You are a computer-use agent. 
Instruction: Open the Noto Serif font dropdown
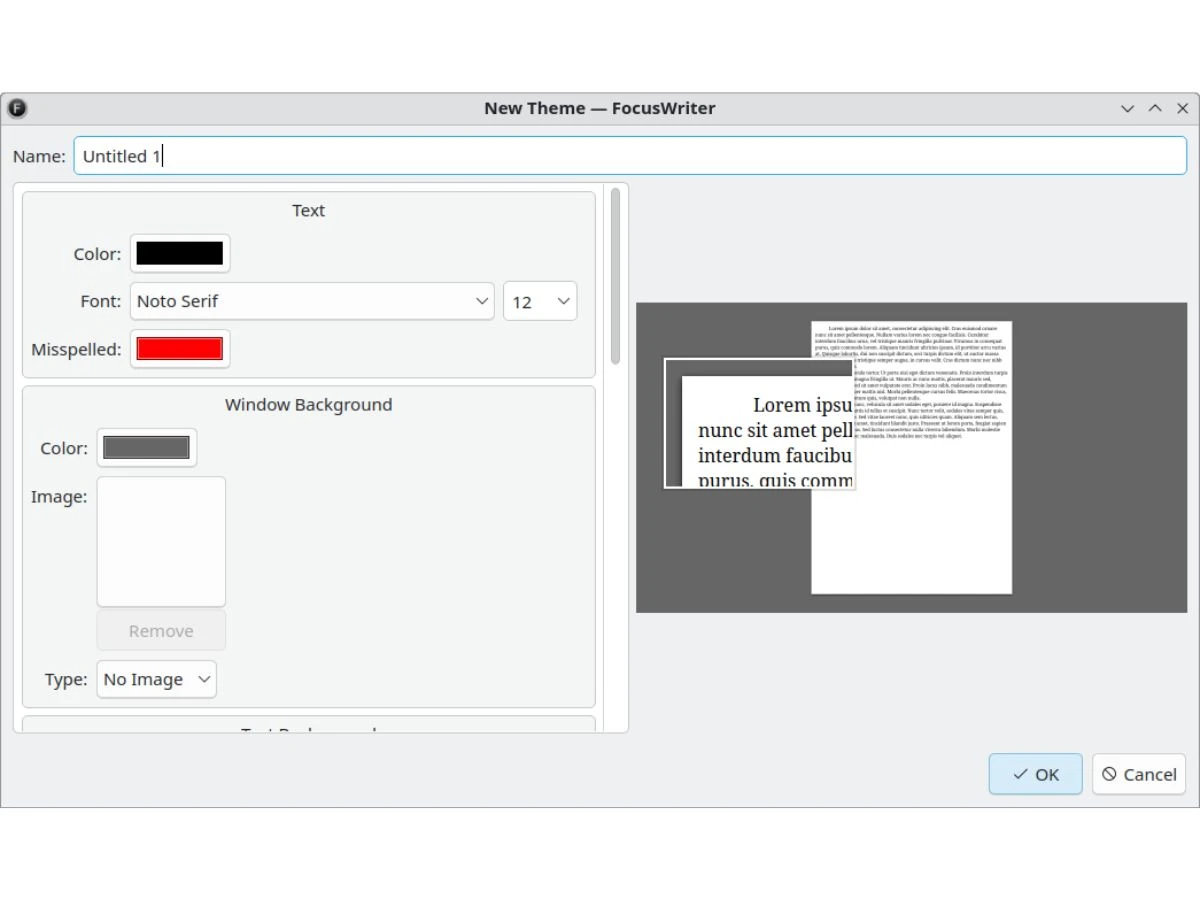pos(312,301)
